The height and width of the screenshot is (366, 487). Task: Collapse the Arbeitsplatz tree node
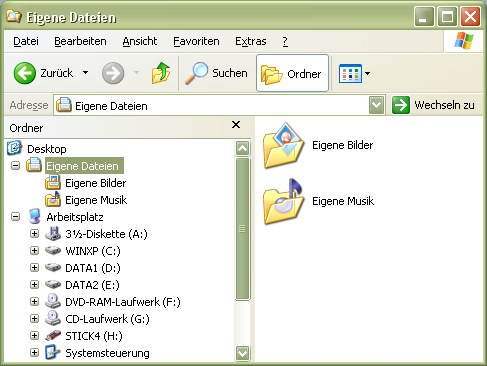15,217
